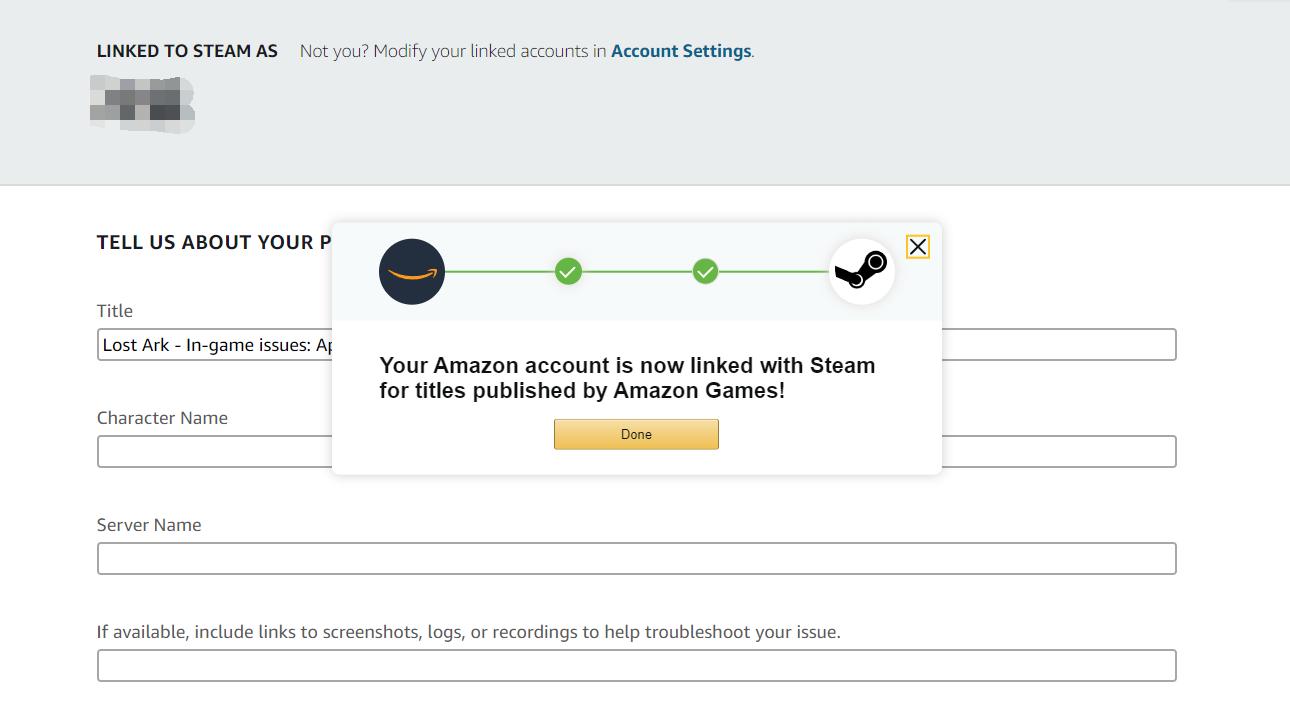Click the second green checkmark next to Steam
The height and width of the screenshot is (717, 1290).
coord(705,272)
